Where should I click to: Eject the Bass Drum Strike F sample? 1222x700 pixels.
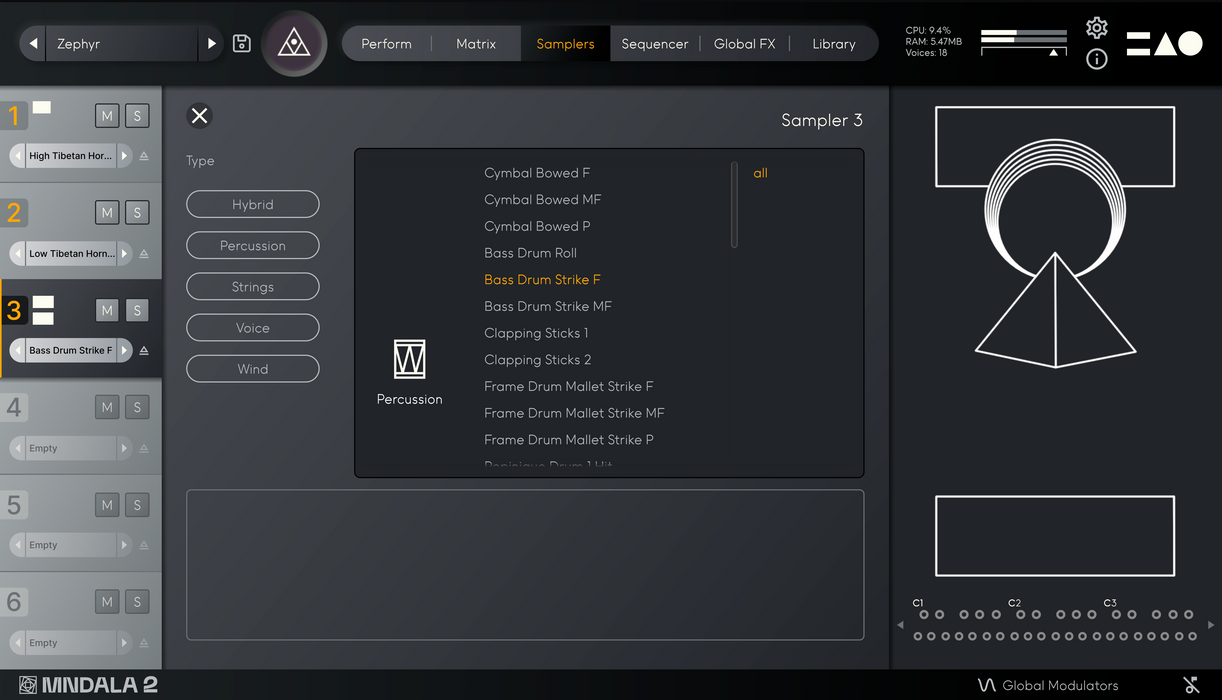144,351
